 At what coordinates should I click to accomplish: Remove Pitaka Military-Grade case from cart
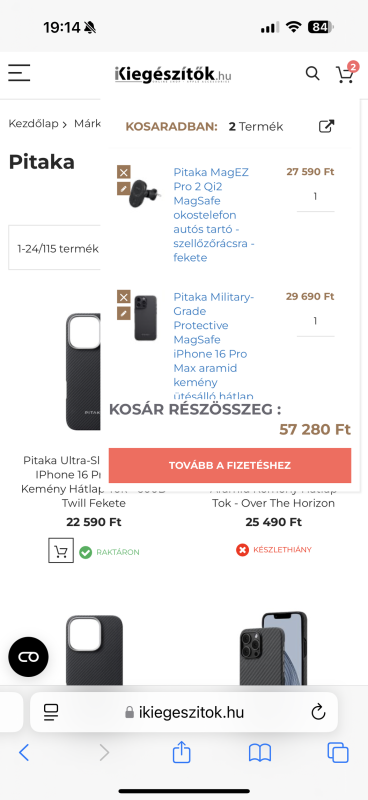(124, 297)
